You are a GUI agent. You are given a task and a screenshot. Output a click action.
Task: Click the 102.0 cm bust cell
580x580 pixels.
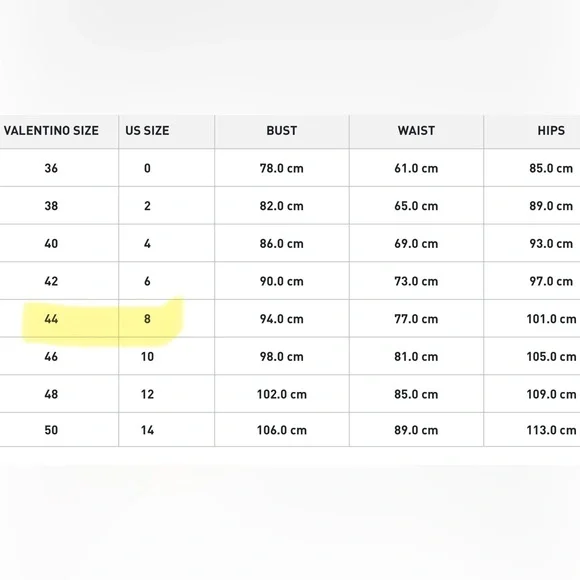(282, 394)
